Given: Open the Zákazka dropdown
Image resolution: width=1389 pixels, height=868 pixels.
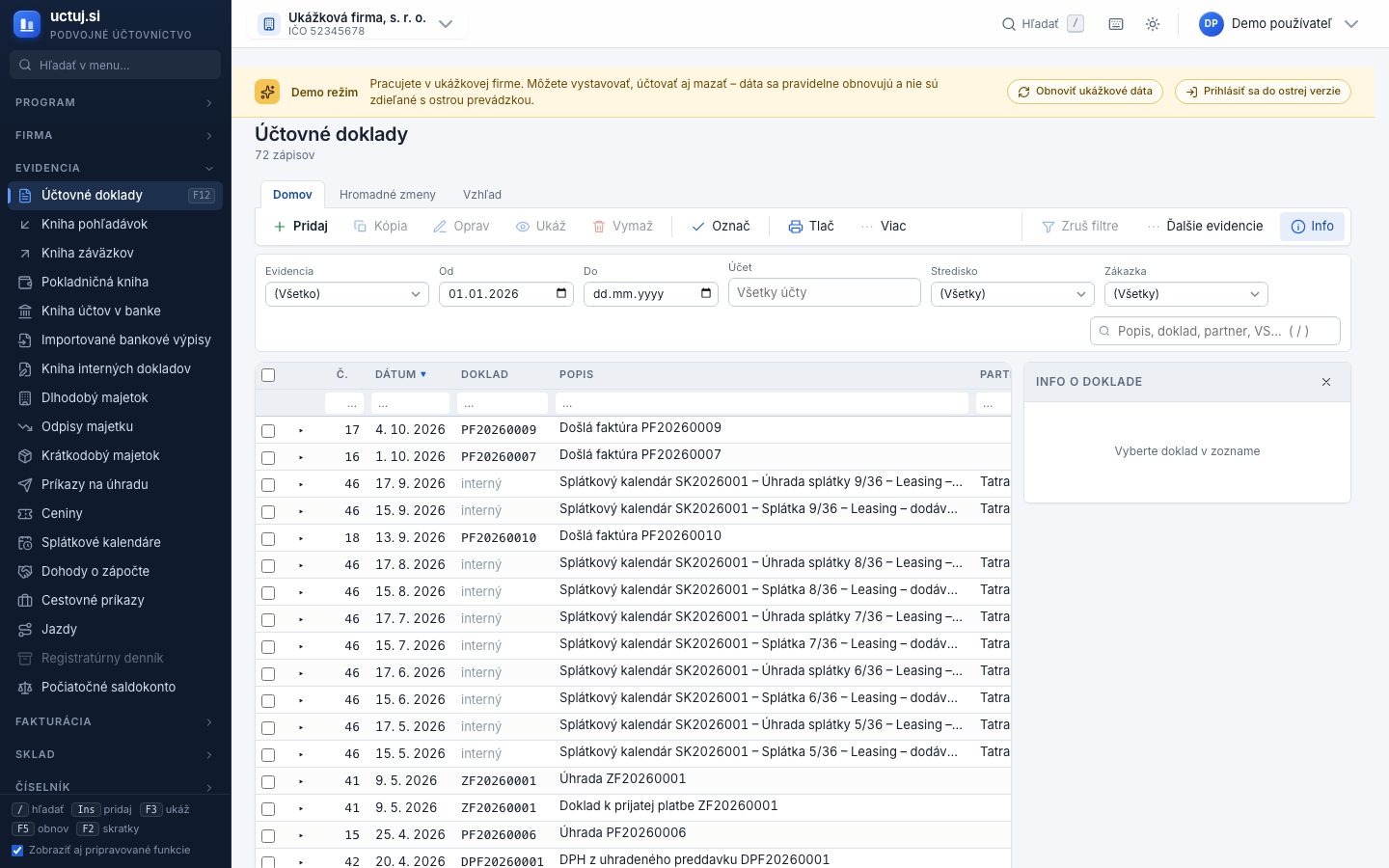Looking at the screenshot, I should pos(1186,294).
